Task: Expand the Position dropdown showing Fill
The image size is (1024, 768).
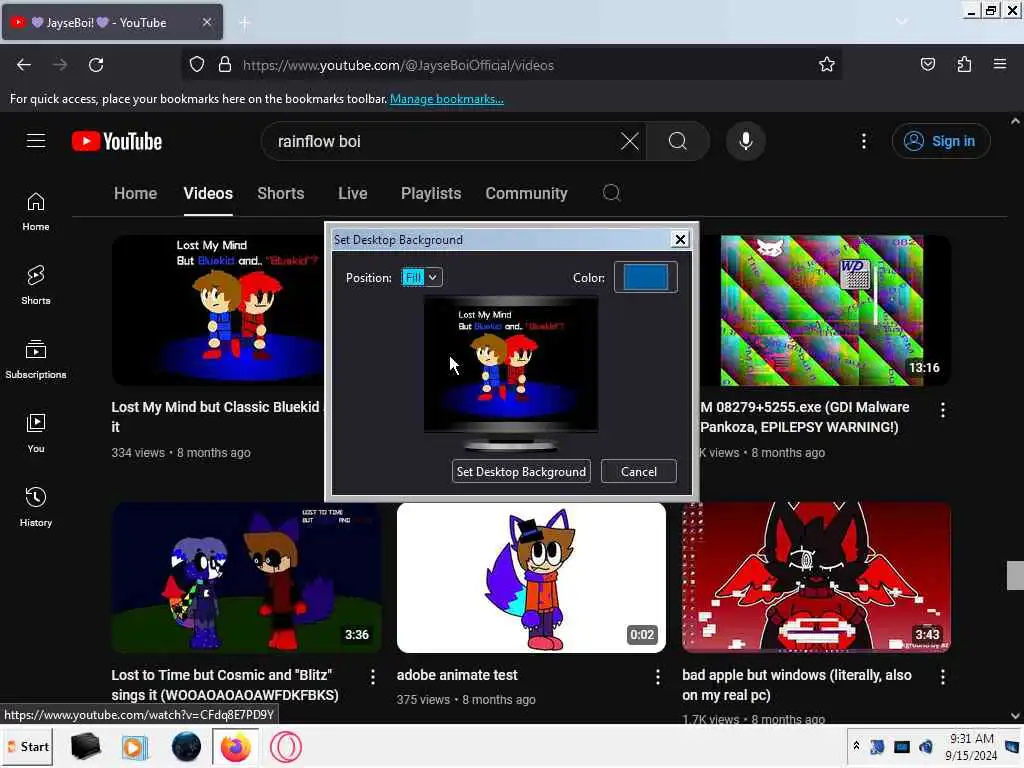Action: 421,277
